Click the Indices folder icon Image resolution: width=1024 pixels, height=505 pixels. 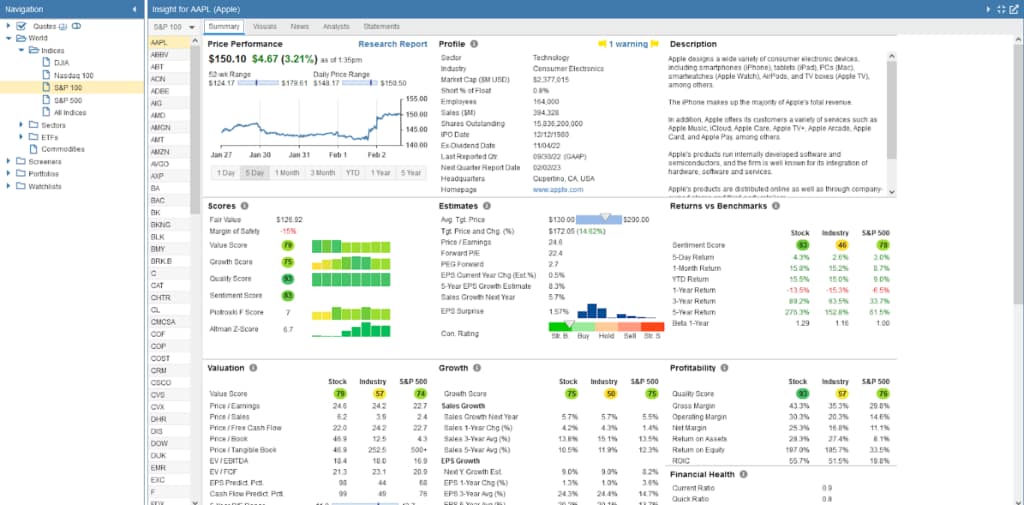point(34,50)
